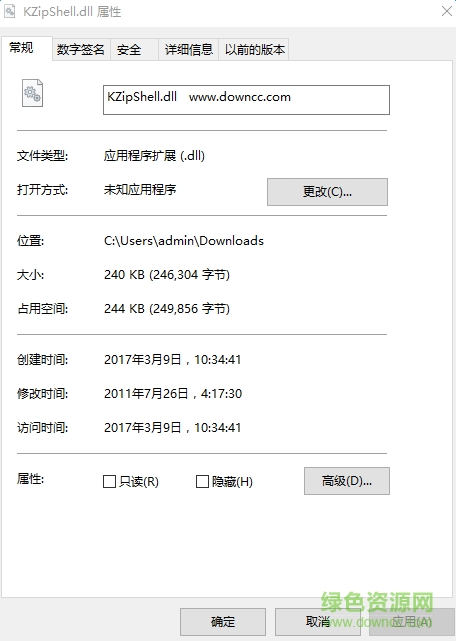The height and width of the screenshot is (641, 456).
Task: Click the 更改(C)... button
Action: coord(327,192)
